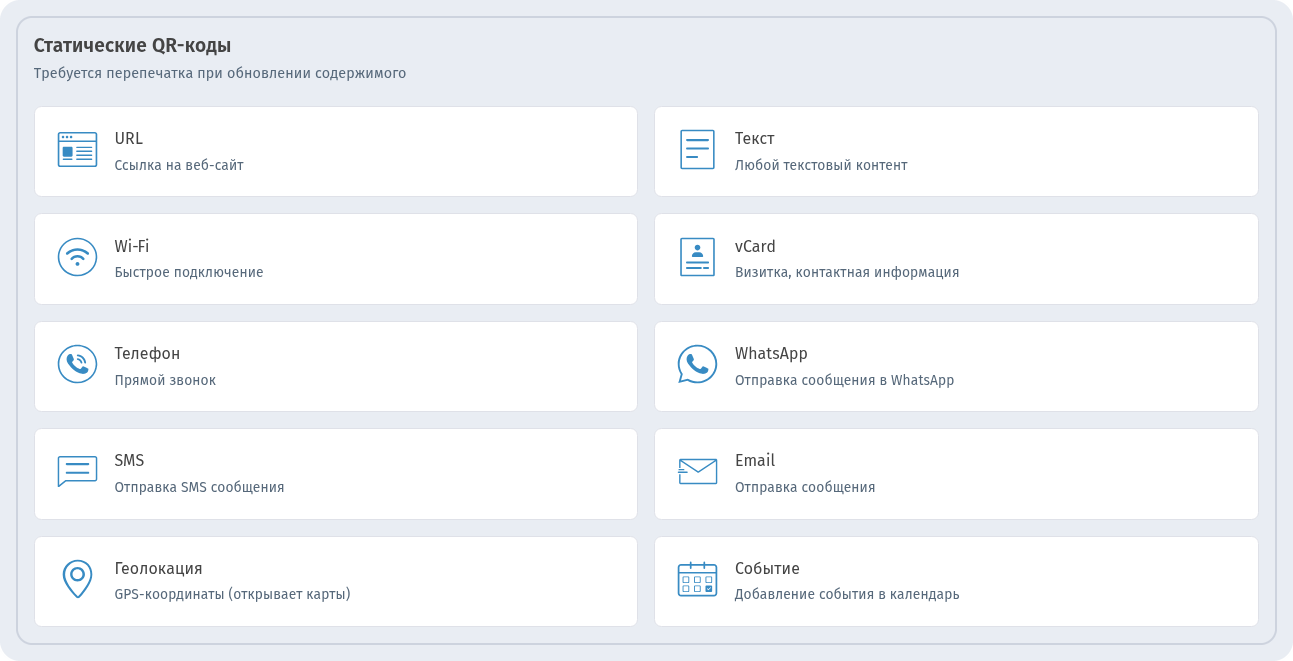Click the "Отправка SMS сообщения" description

[199, 487]
